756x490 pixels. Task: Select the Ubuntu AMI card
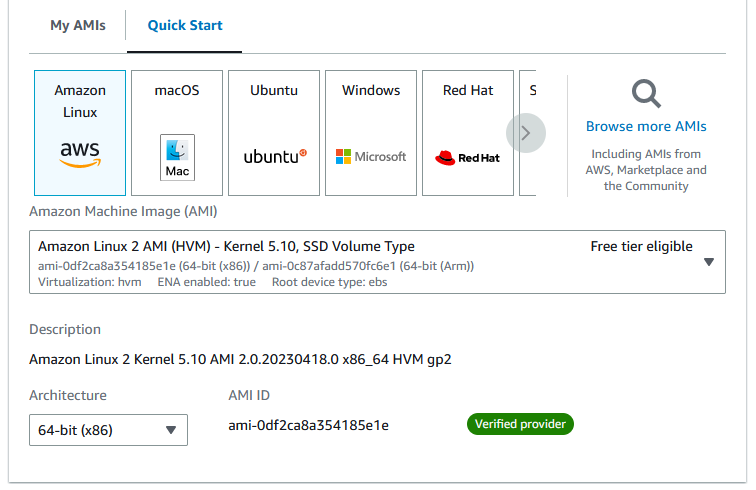point(274,133)
